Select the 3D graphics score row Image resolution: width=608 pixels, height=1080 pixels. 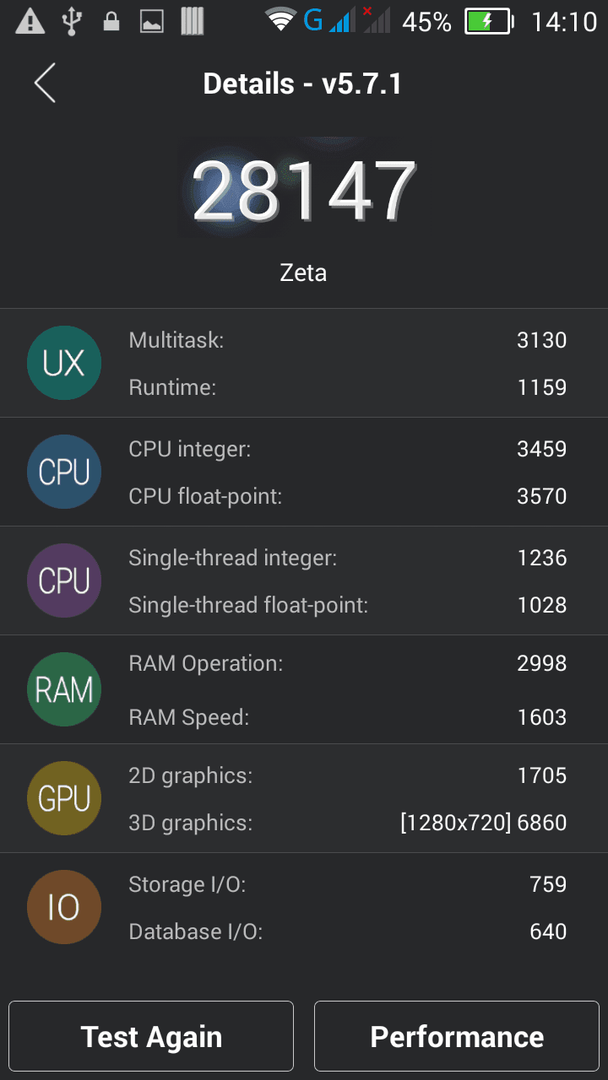pyautogui.click(x=348, y=822)
